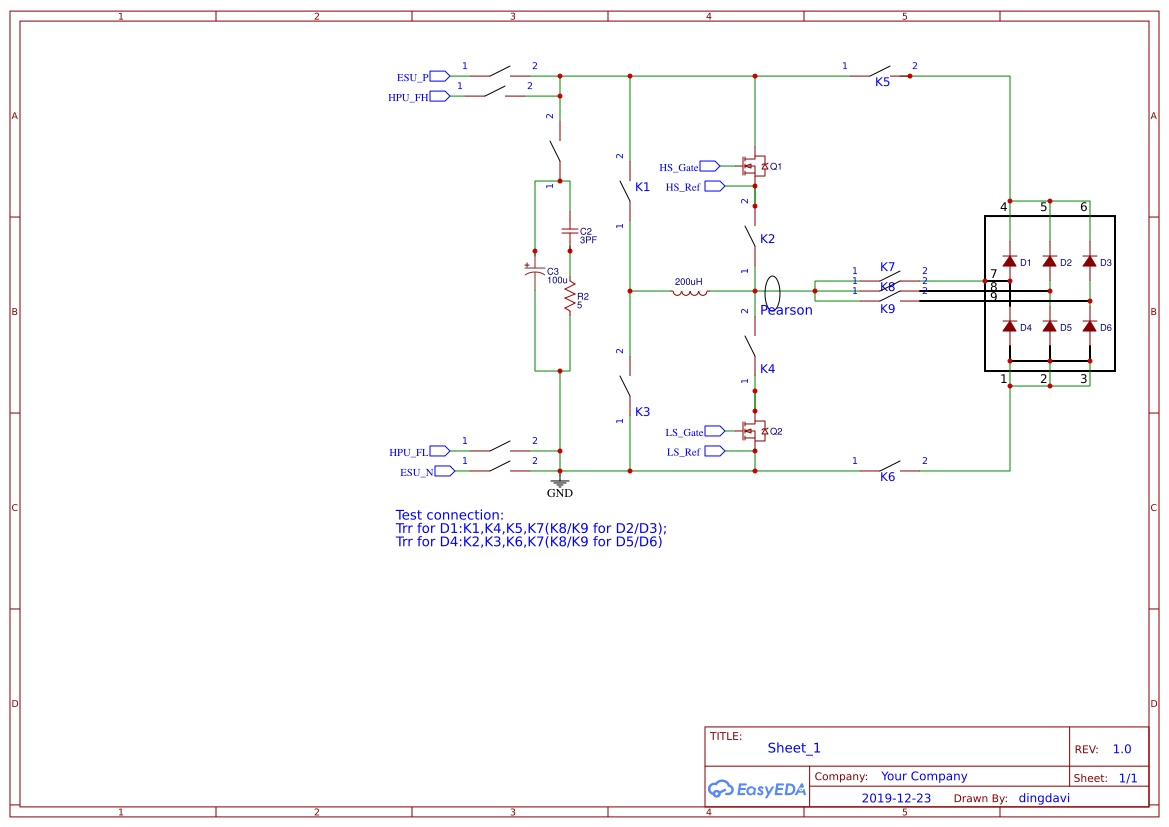Click the HS_Gate net port flag
Viewport: 1169px width, 827px height.
coord(710,166)
